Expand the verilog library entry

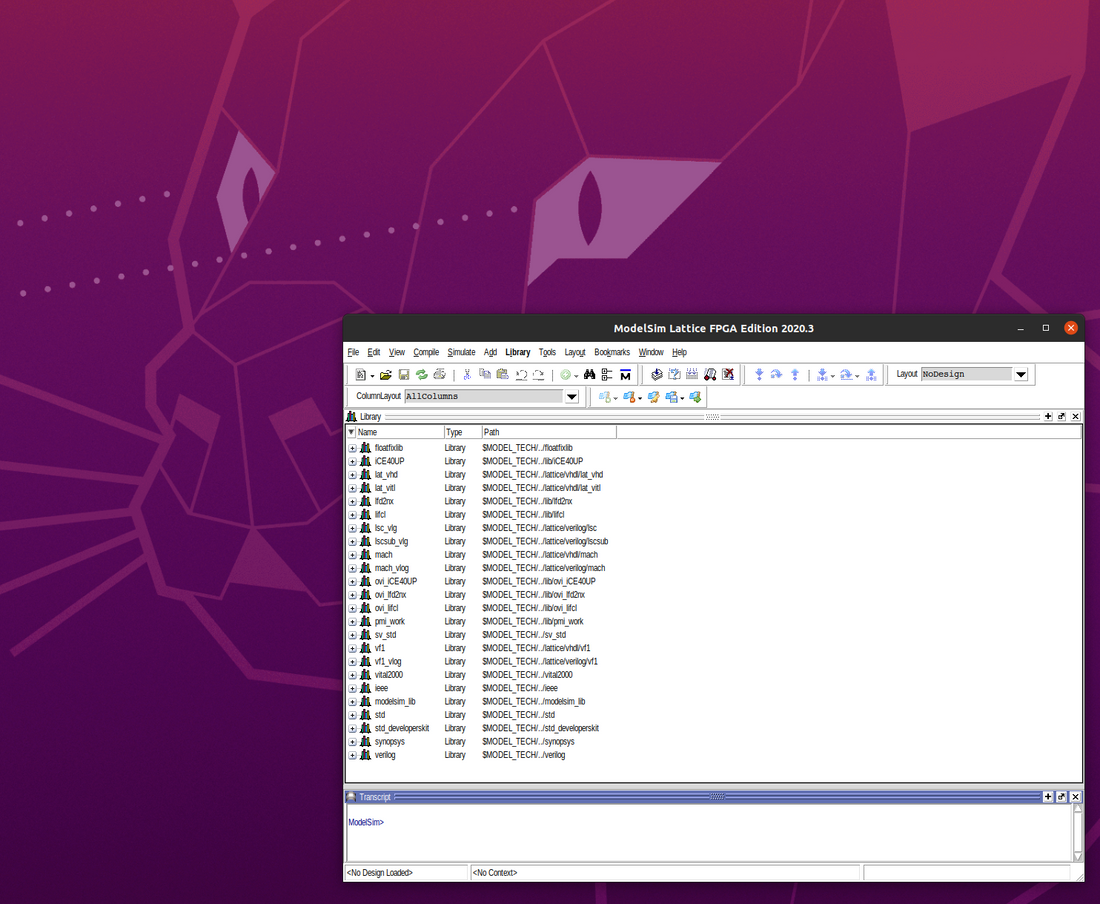(x=352, y=755)
